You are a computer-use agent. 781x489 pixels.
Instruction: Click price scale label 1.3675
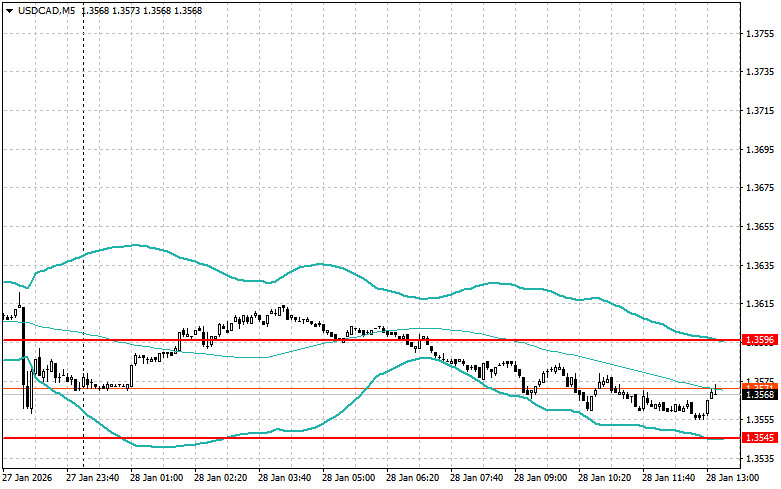tap(760, 188)
